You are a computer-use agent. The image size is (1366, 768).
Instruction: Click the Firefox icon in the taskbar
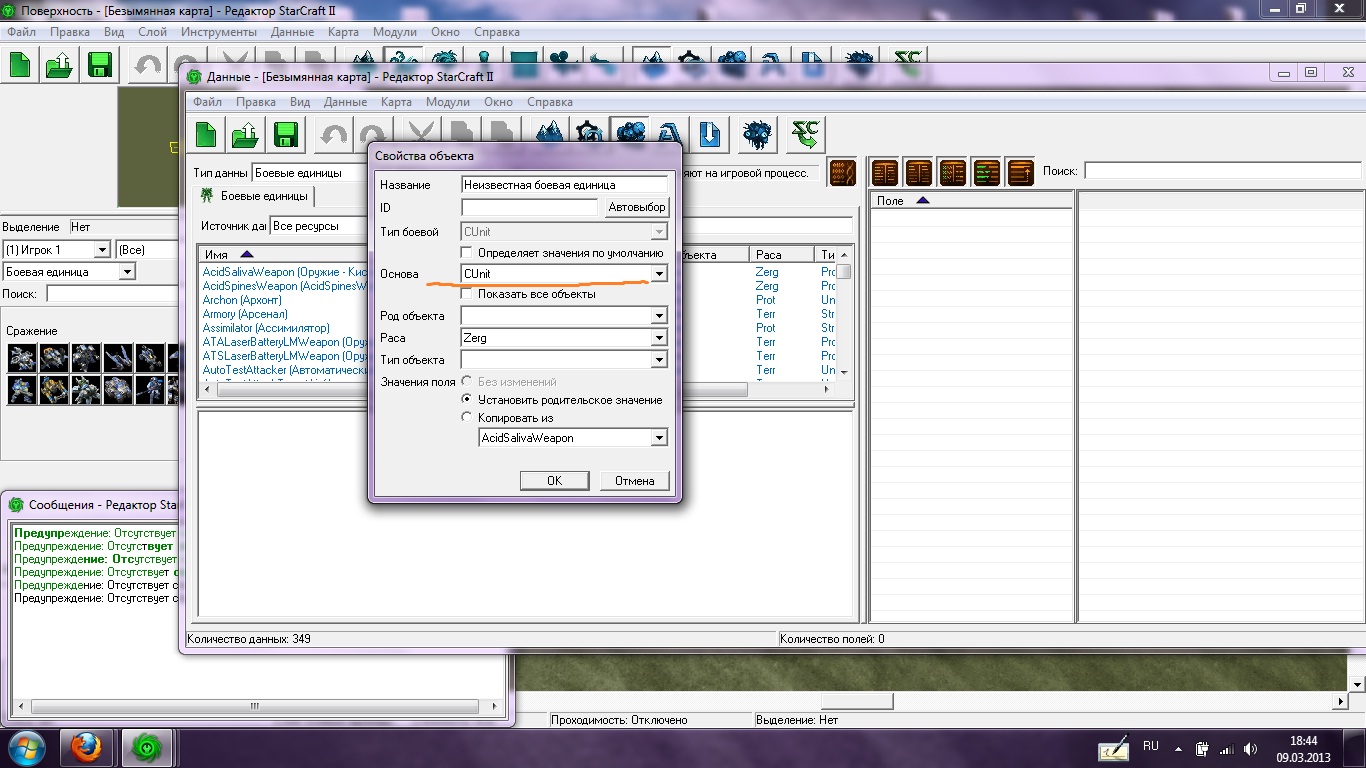point(87,747)
